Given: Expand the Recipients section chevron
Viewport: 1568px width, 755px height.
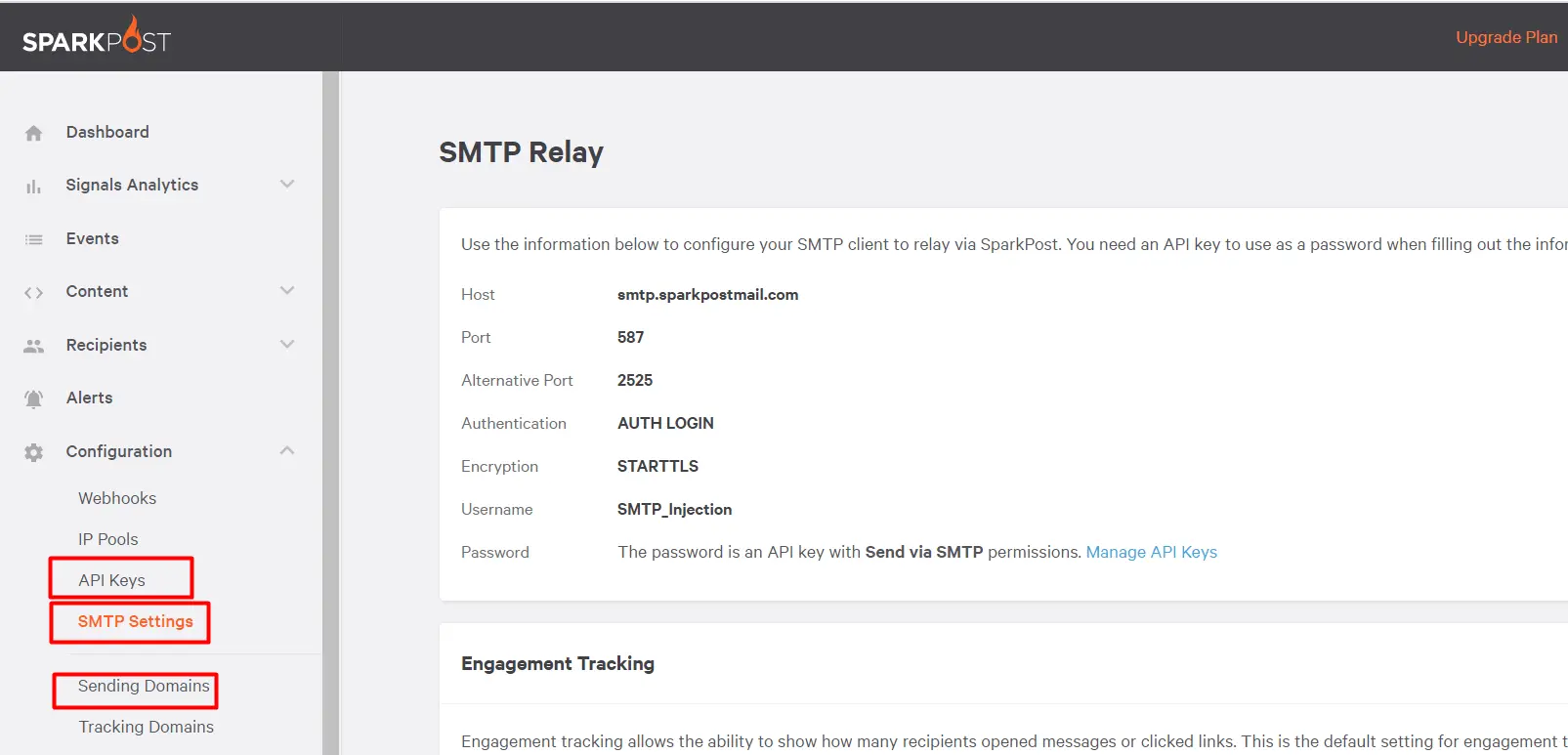Looking at the screenshot, I should point(287,344).
